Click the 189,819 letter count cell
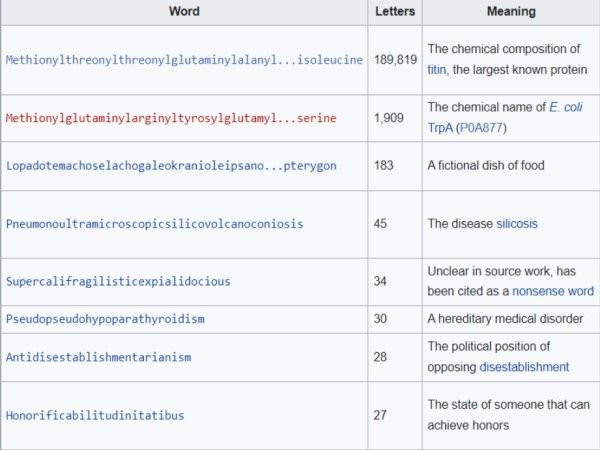The image size is (600, 450). [x=395, y=60]
